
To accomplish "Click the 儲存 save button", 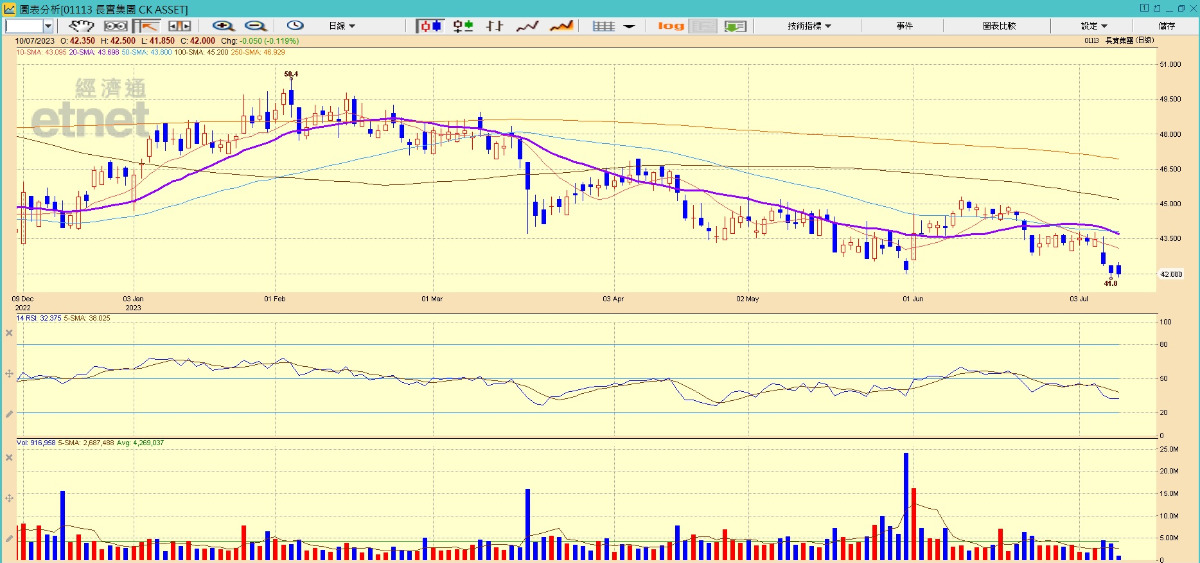I will pos(1167,26).
